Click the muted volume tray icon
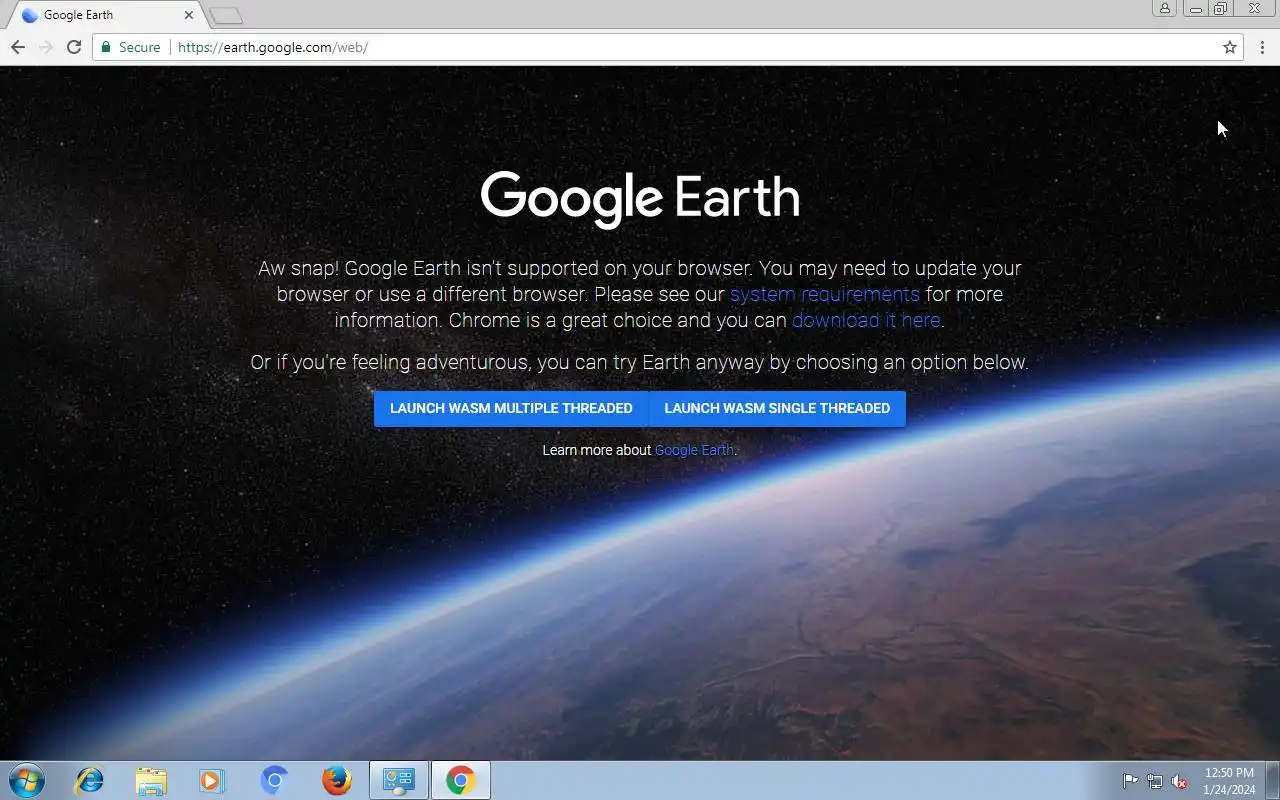This screenshot has height=800, width=1280. tap(1180, 781)
